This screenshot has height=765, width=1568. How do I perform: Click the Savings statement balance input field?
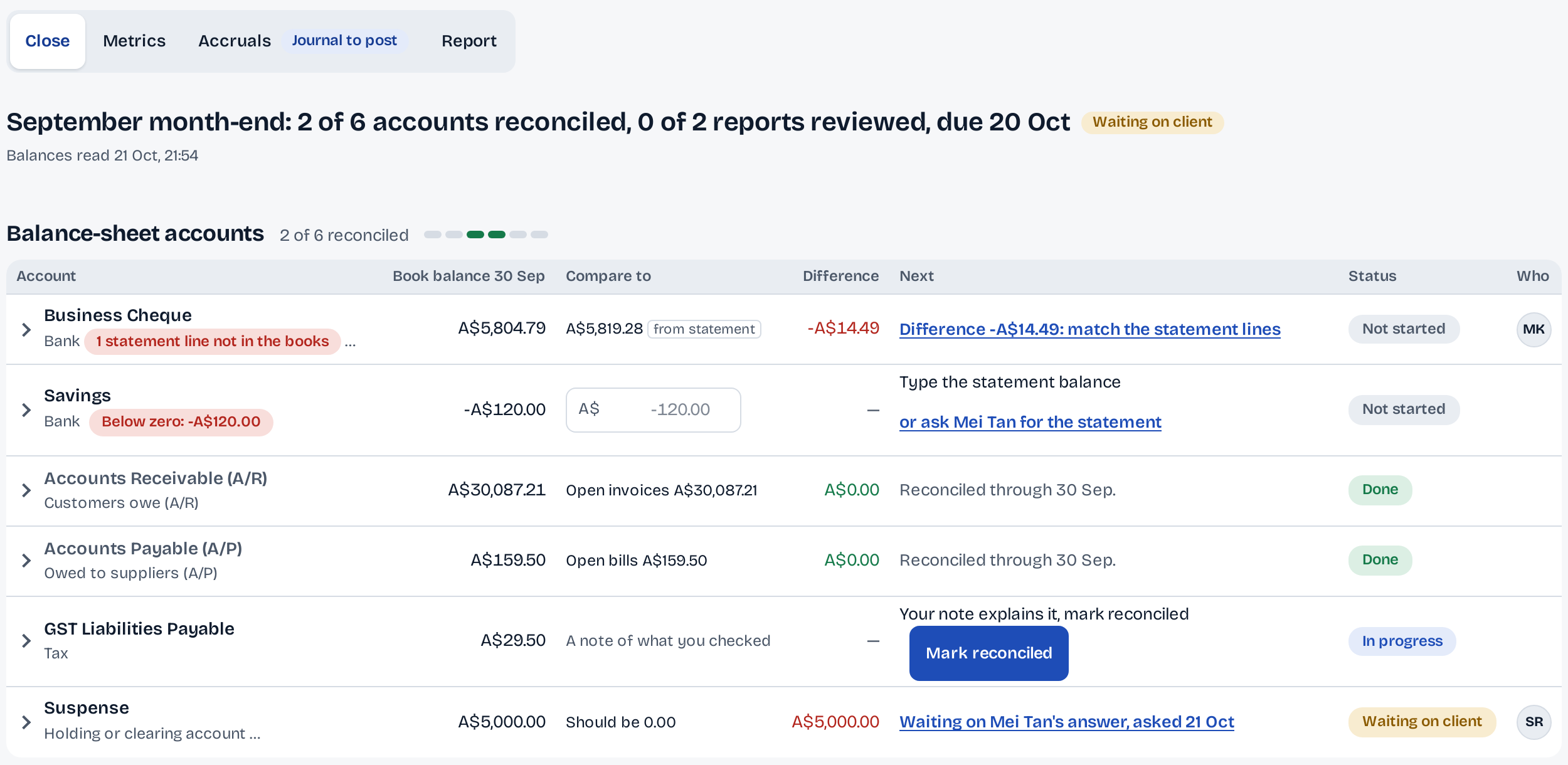coord(654,410)
